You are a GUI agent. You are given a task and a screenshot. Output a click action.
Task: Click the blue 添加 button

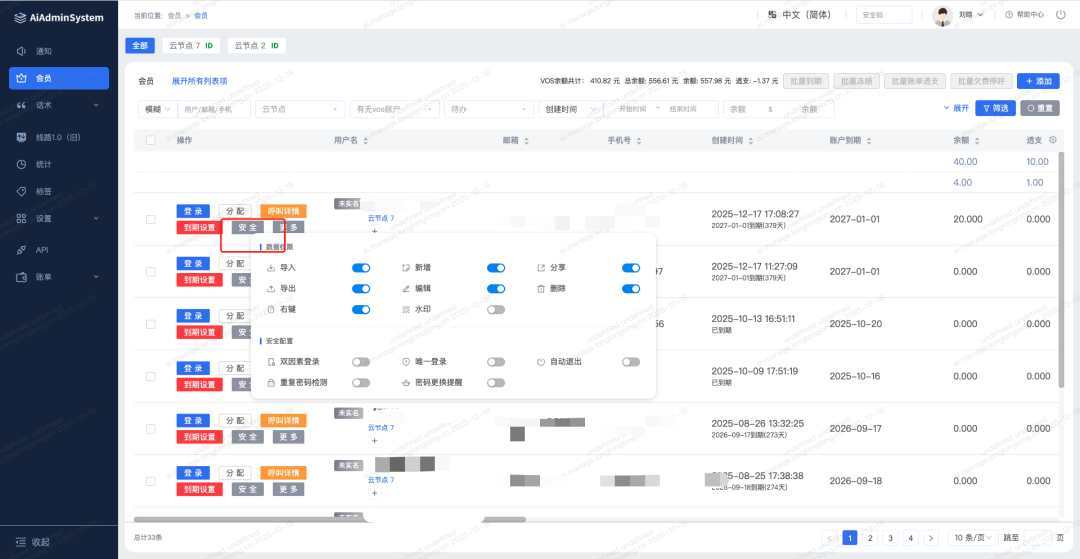point(1037,81)
